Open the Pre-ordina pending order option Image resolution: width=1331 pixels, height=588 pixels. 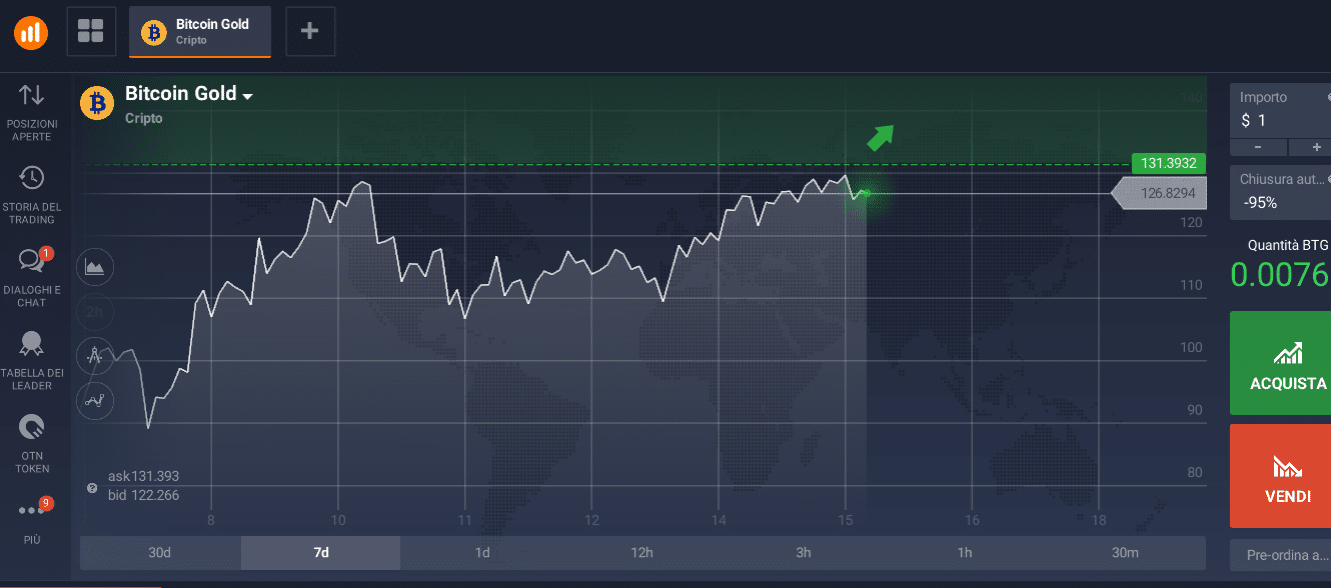coord(1281,555)
